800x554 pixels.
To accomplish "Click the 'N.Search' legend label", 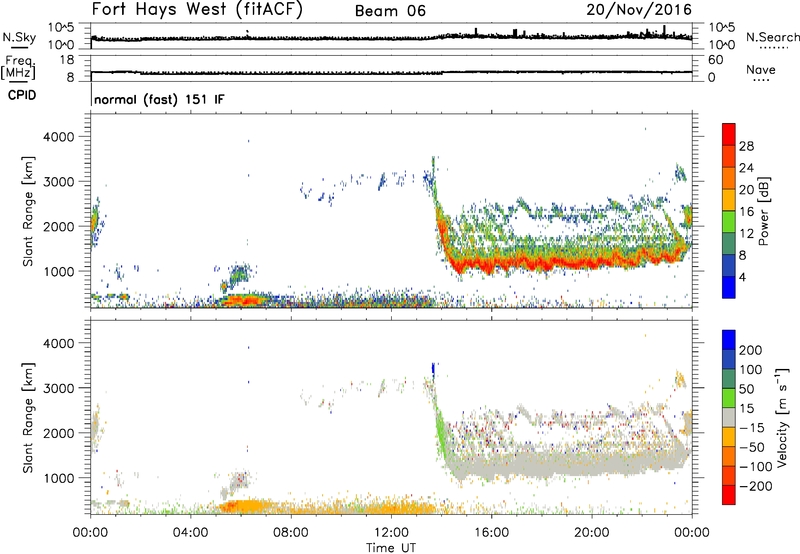I will click(773, 37).
